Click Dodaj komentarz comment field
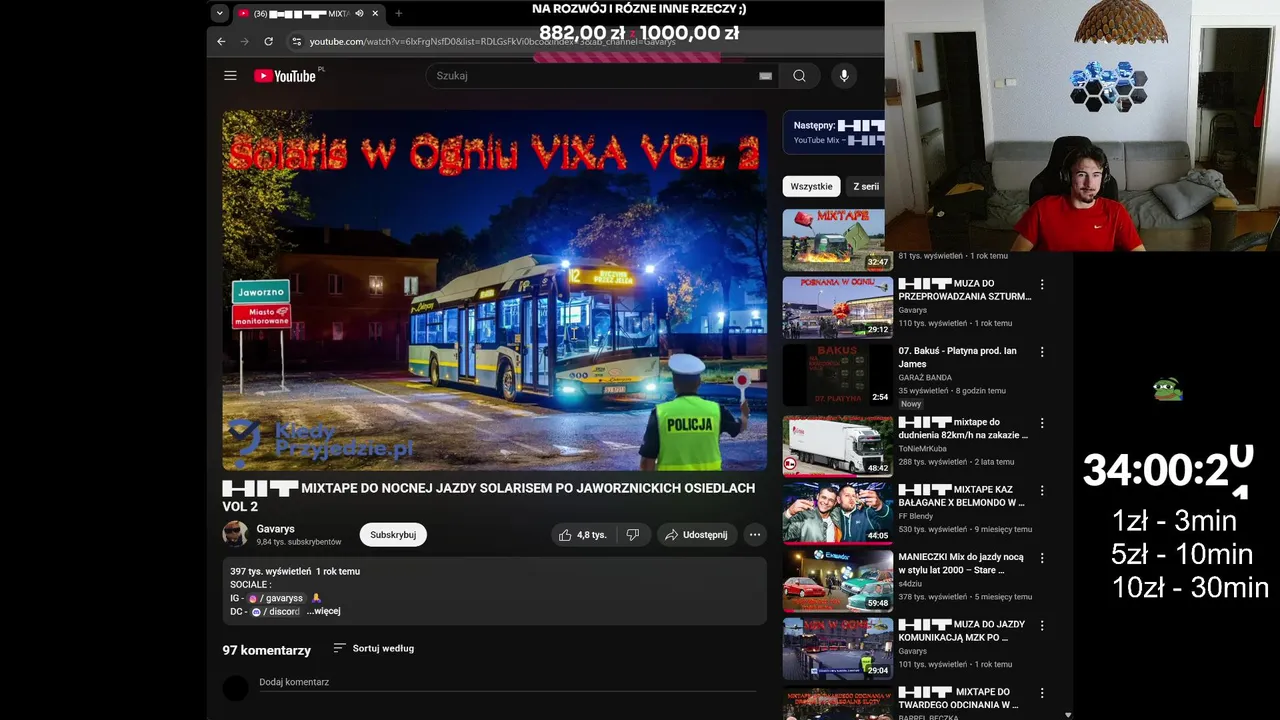This screenshot has height=720, width=1280. click(507, 683)
